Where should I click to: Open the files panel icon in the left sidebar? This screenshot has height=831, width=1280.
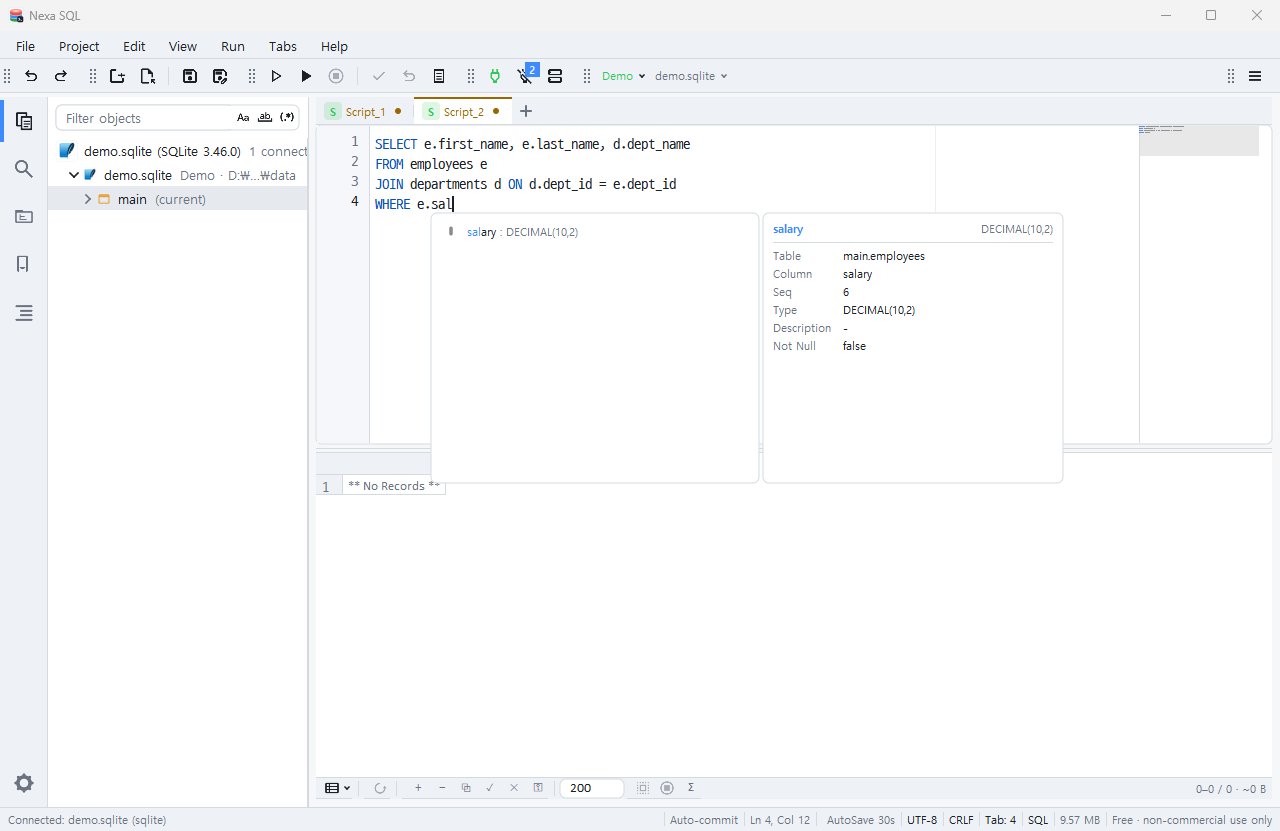24,216
